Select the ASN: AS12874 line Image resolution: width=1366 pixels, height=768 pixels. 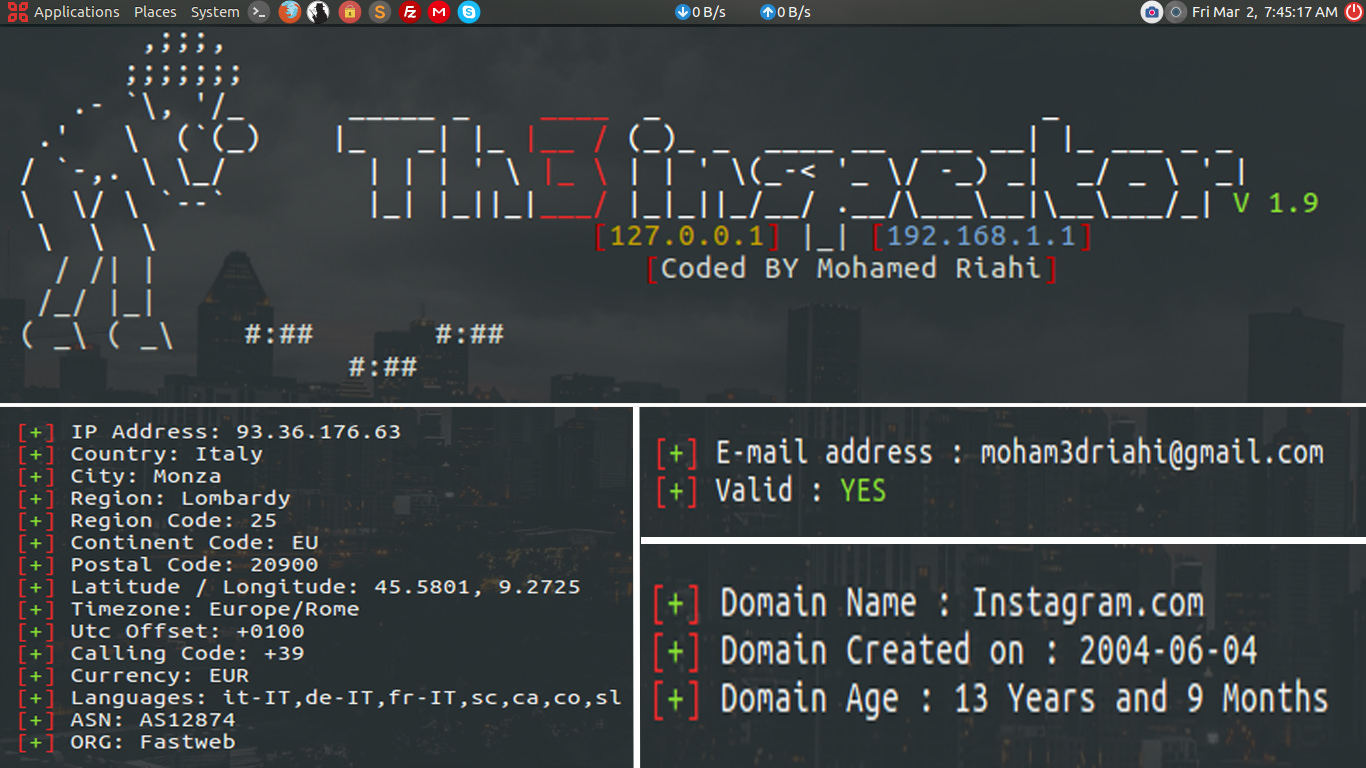pos(126,719)
